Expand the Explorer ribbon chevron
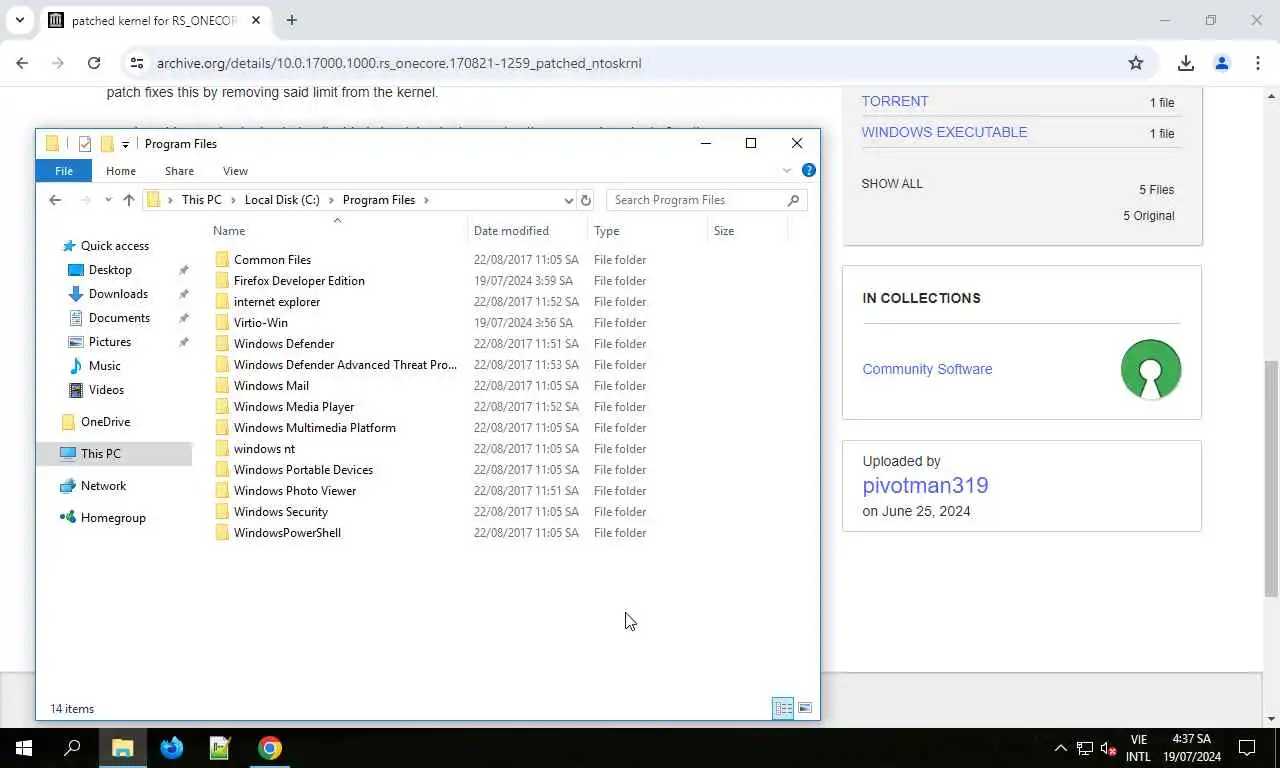Image resolution: width=1280 pixels, height=768 pixels. pos(787,171)
